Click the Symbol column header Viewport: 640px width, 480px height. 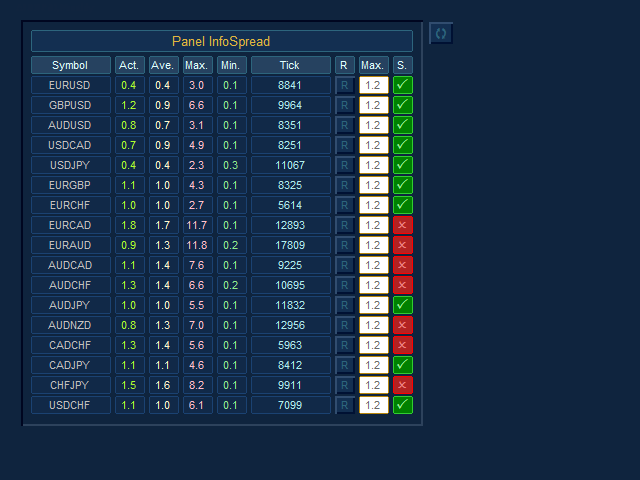tap(70, 65)
